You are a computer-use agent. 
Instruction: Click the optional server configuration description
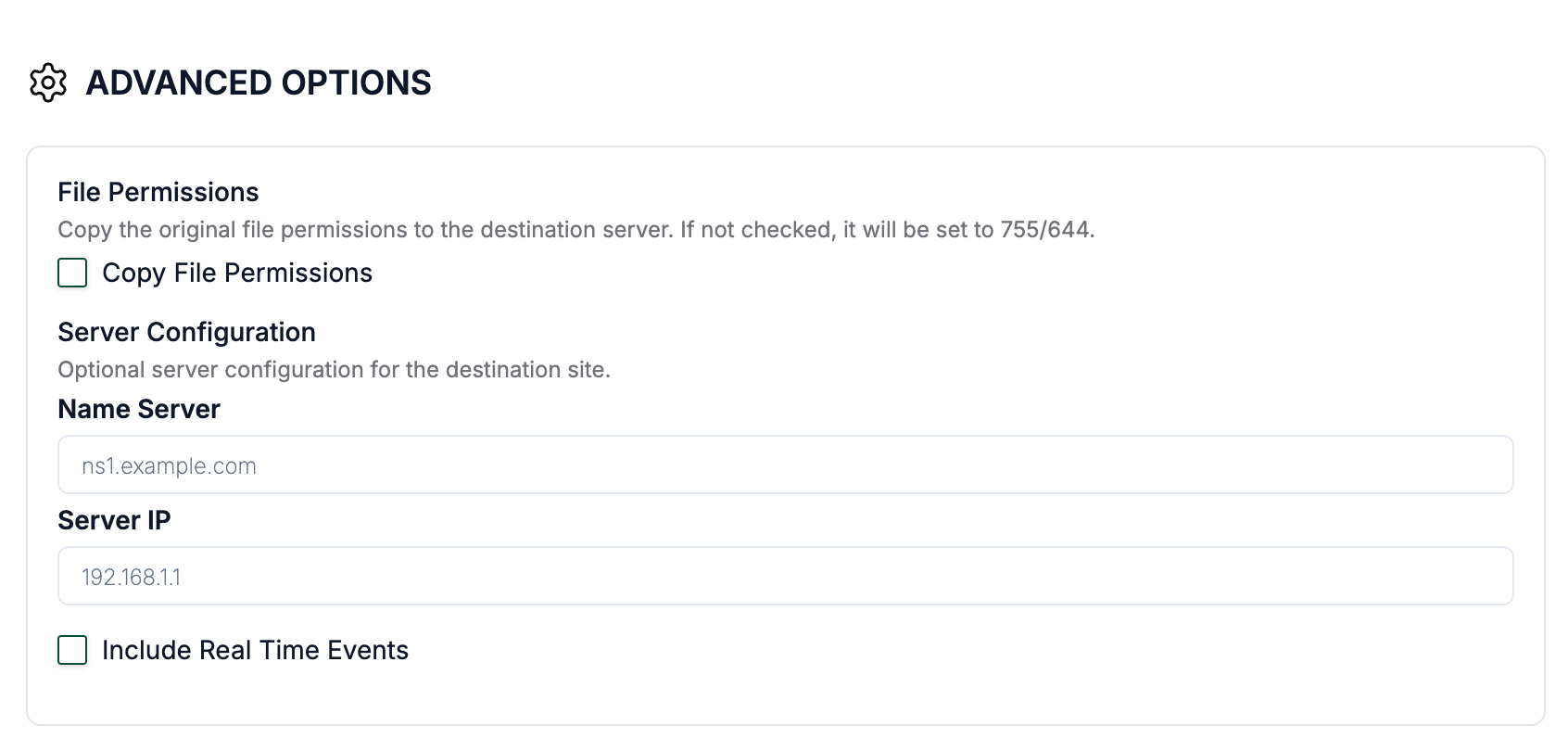335,369
